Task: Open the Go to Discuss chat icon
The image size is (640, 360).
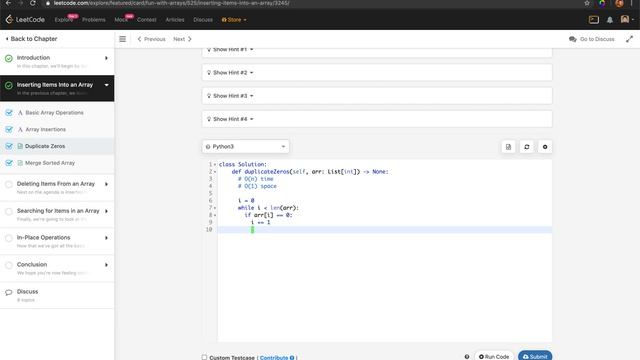Action: (x=572, y=39)
